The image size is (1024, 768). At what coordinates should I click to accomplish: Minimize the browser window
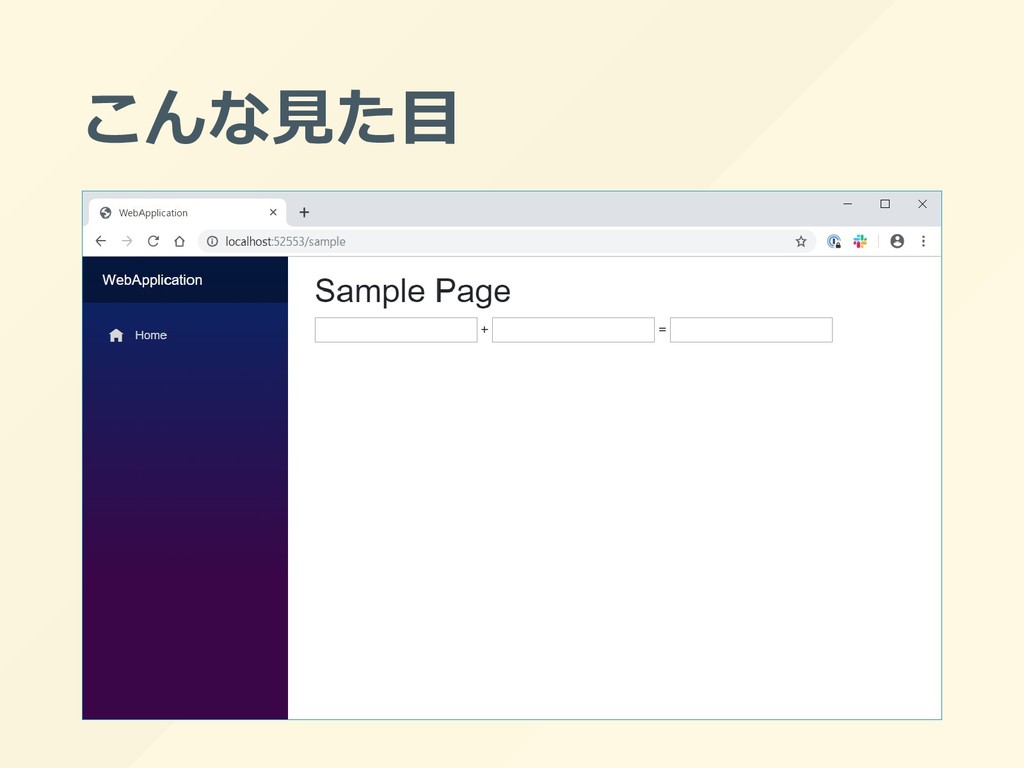848,204
